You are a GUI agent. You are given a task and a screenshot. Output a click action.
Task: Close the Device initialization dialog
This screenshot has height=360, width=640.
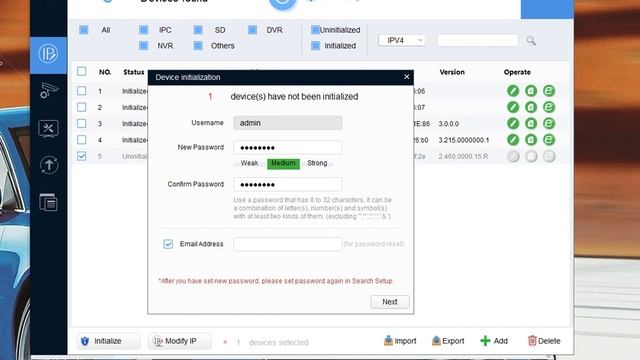[x=407, y=77]
